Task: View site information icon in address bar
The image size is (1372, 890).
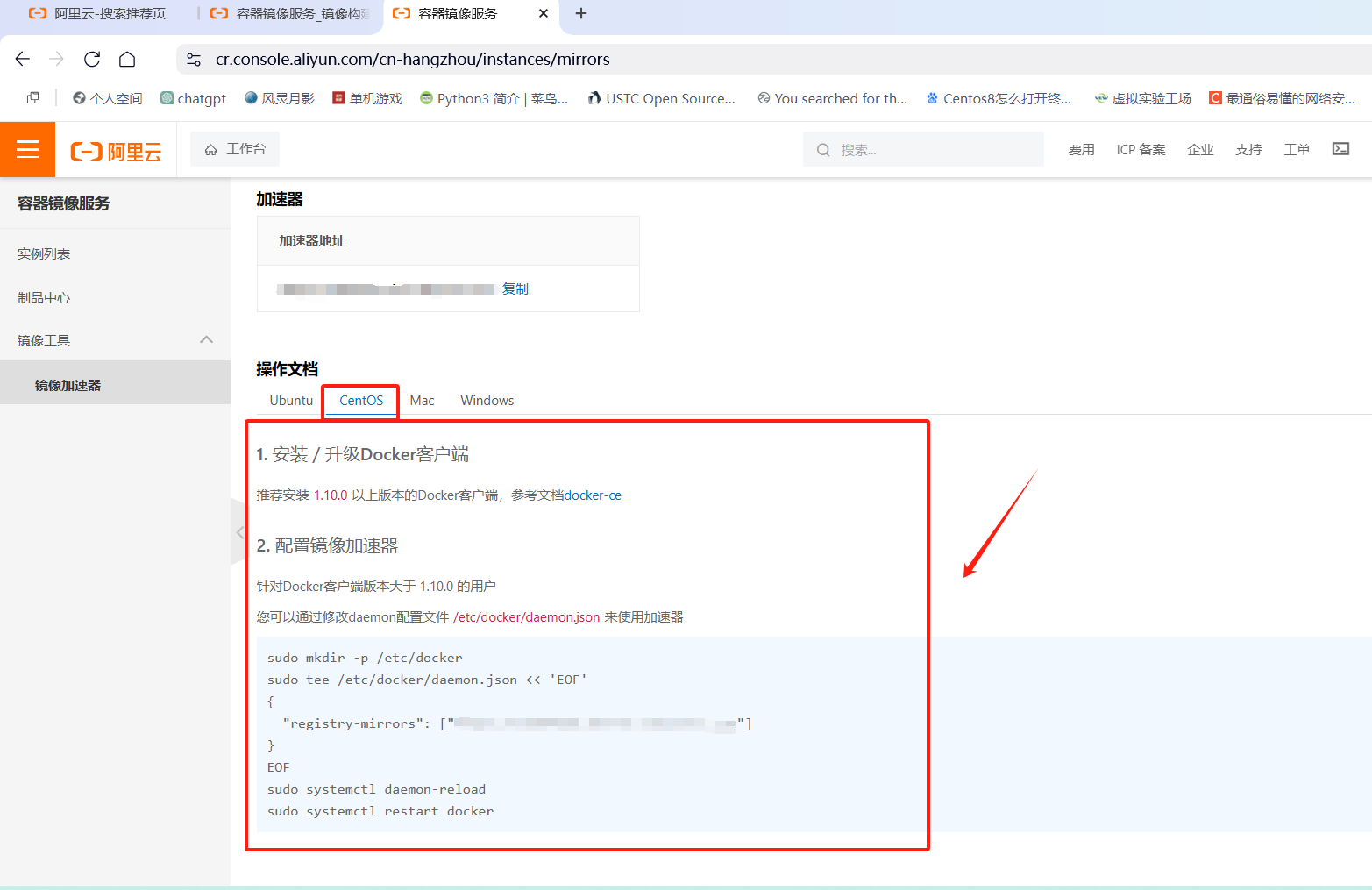Action: click(x=194, y=59)
